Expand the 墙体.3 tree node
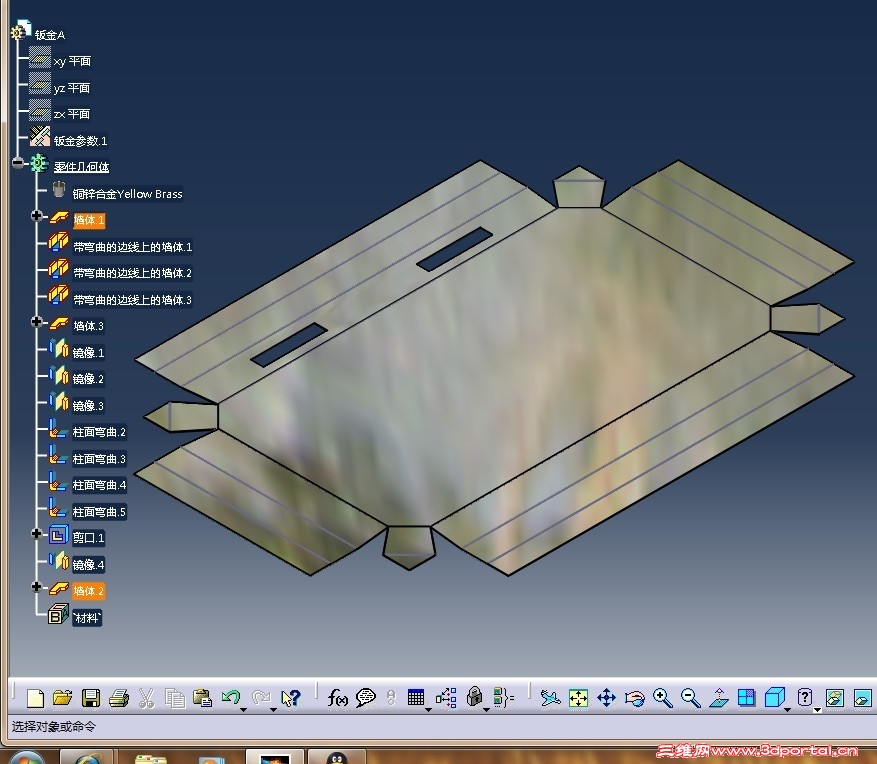Image resolution: width=877 pixels, height=764 pixels. (x=37, y=322)
